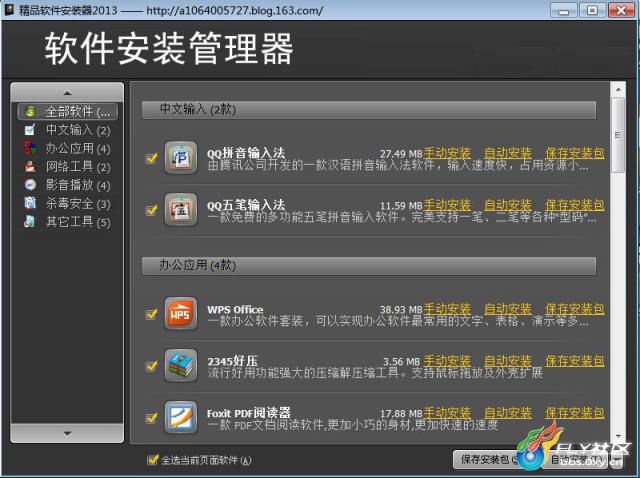Open 其它工具 (5) category

(x=68, y=222)
